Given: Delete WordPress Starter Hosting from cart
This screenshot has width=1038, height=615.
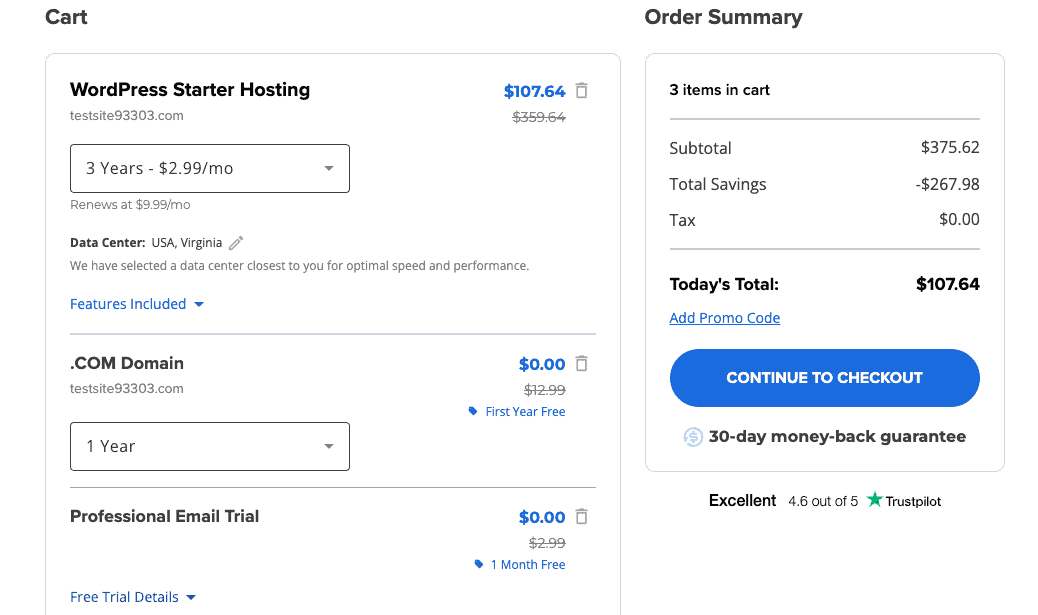Looking at the screenshot, I should (582, 91).
